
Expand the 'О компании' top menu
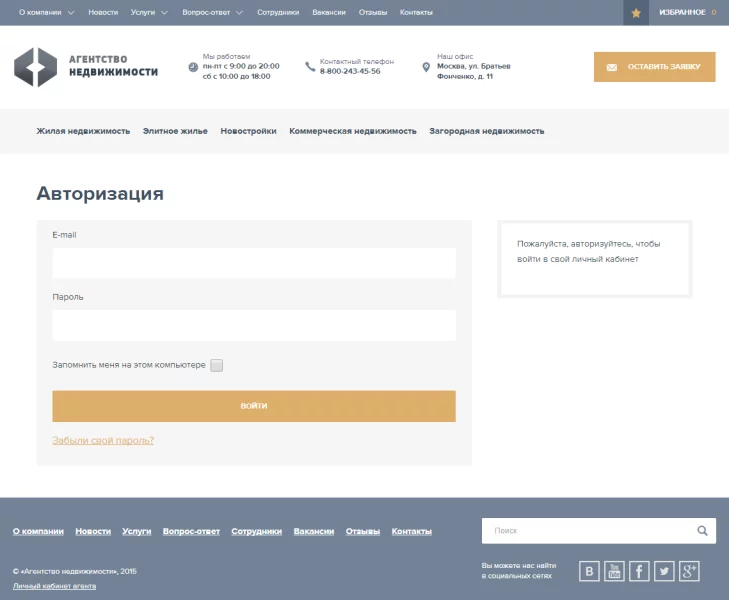coord(46,13)
